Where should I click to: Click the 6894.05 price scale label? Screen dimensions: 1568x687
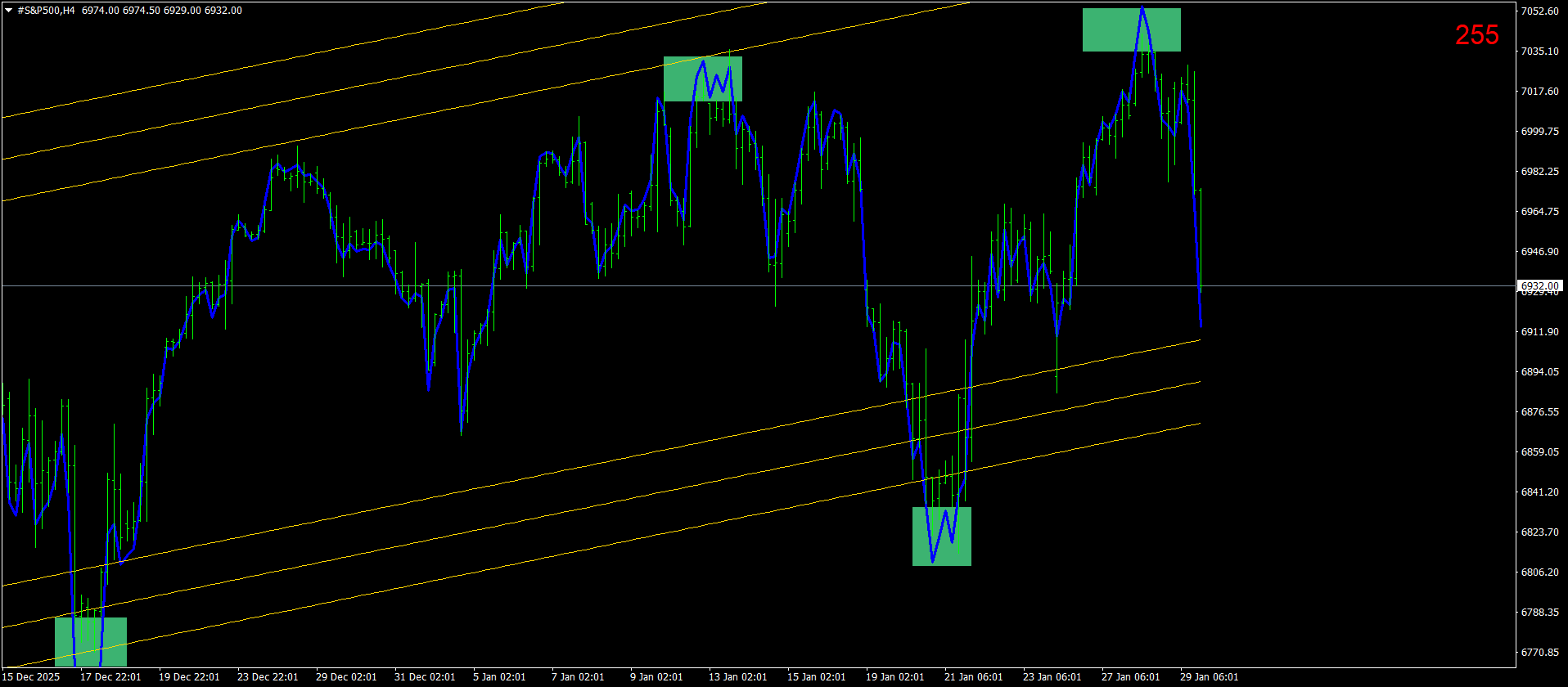[x=1539, y=371]
